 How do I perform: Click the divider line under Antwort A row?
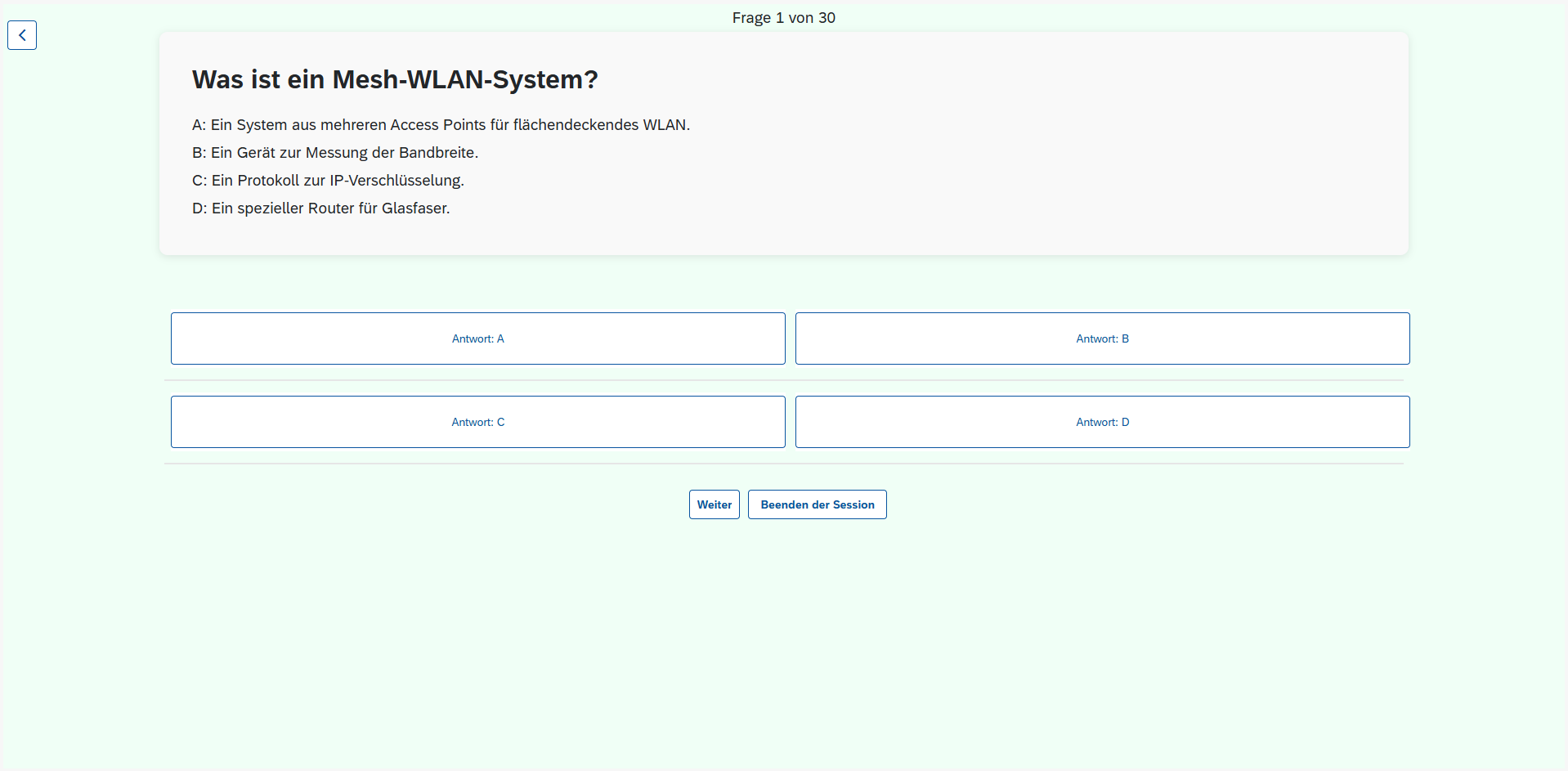tap(783, 380)
